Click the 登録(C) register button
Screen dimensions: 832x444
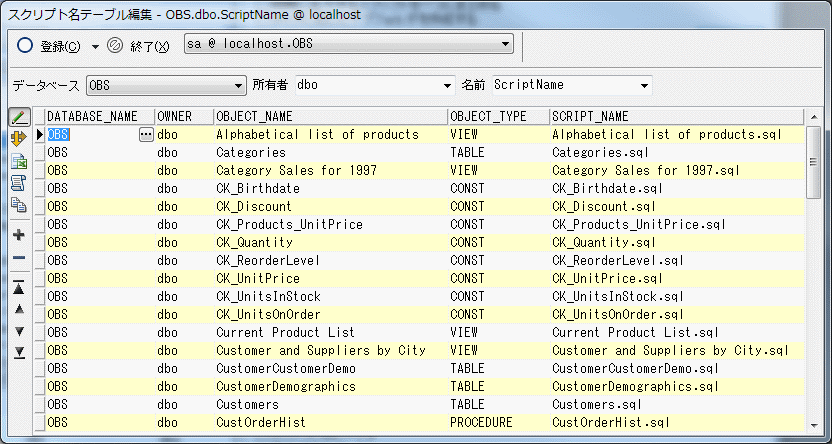[x=50, y=46]
